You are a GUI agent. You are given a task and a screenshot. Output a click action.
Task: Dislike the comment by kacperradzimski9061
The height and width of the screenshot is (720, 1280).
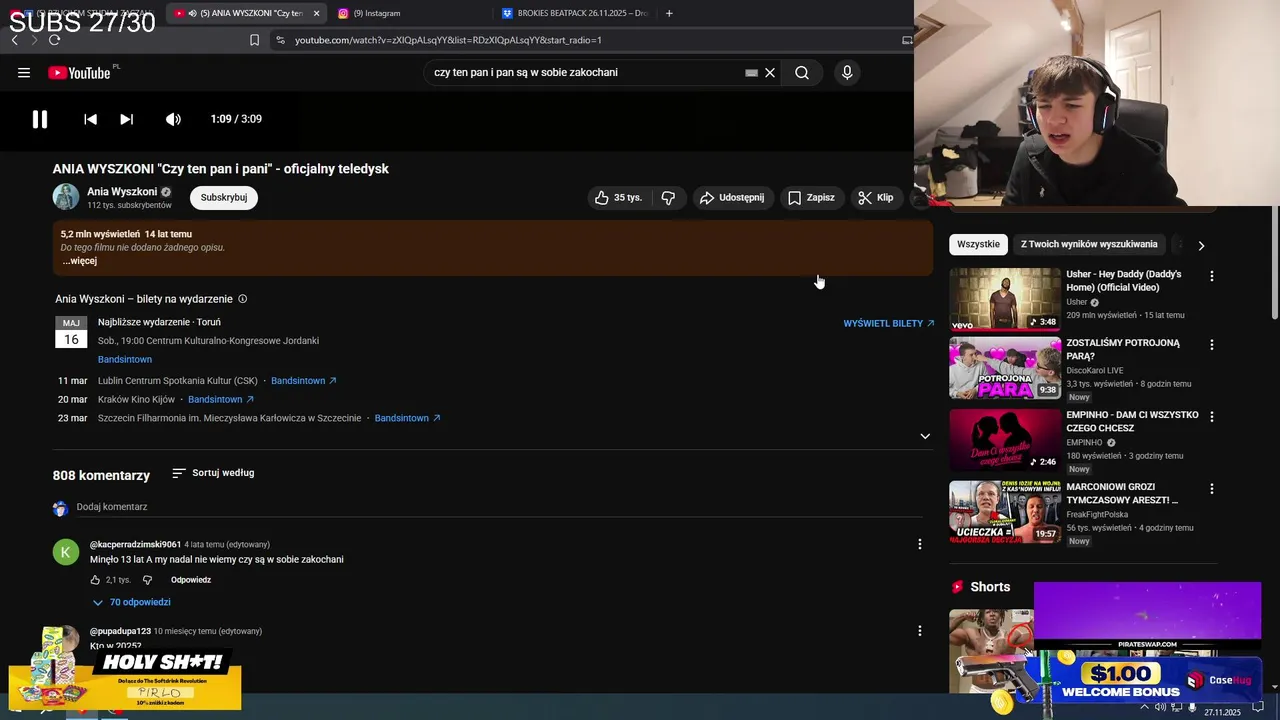(x=147, y=580)
